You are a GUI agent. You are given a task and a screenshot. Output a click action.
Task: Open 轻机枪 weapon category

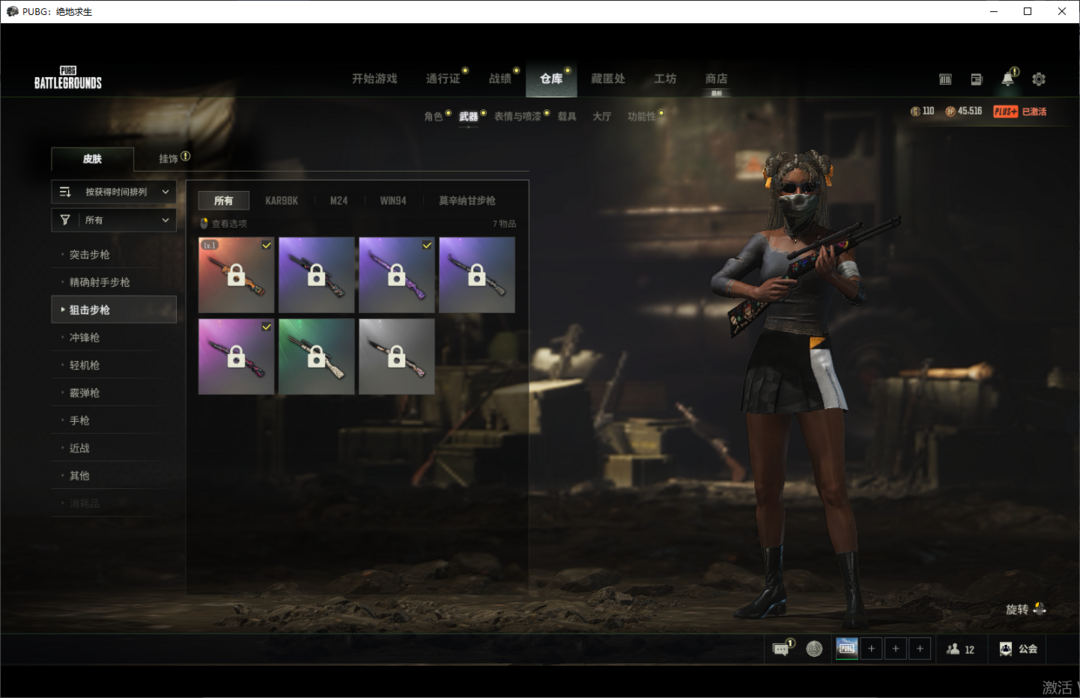pyautogui.click(x=114, y=365)
